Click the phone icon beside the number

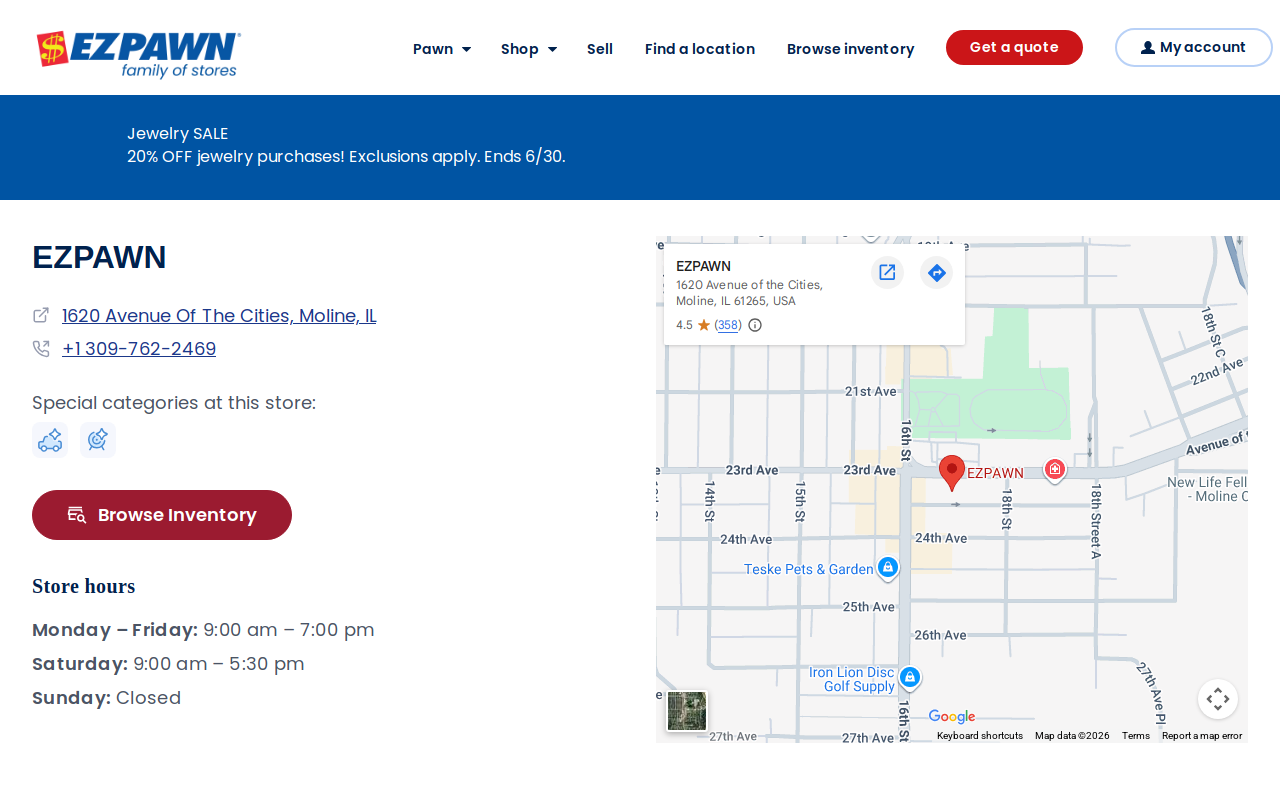41,348
